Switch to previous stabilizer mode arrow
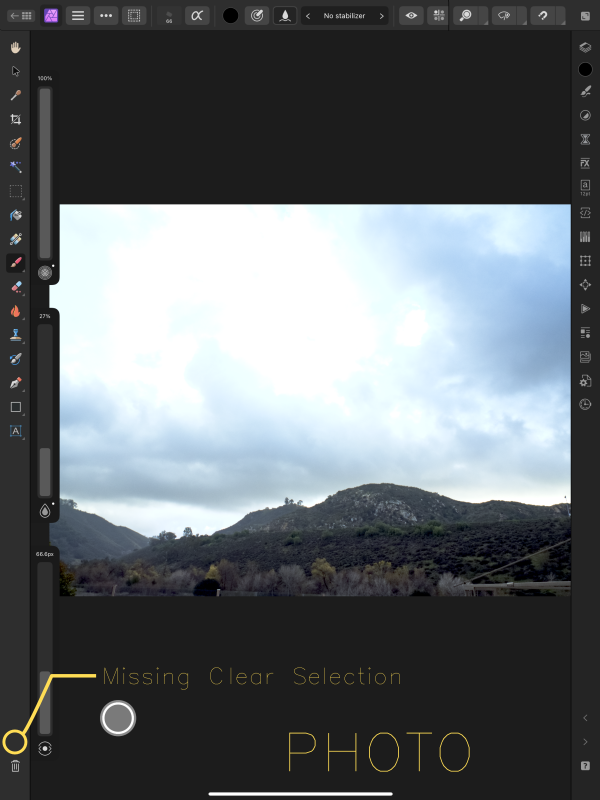The width and height of the screenshot is (600, 800). [308, 16]
